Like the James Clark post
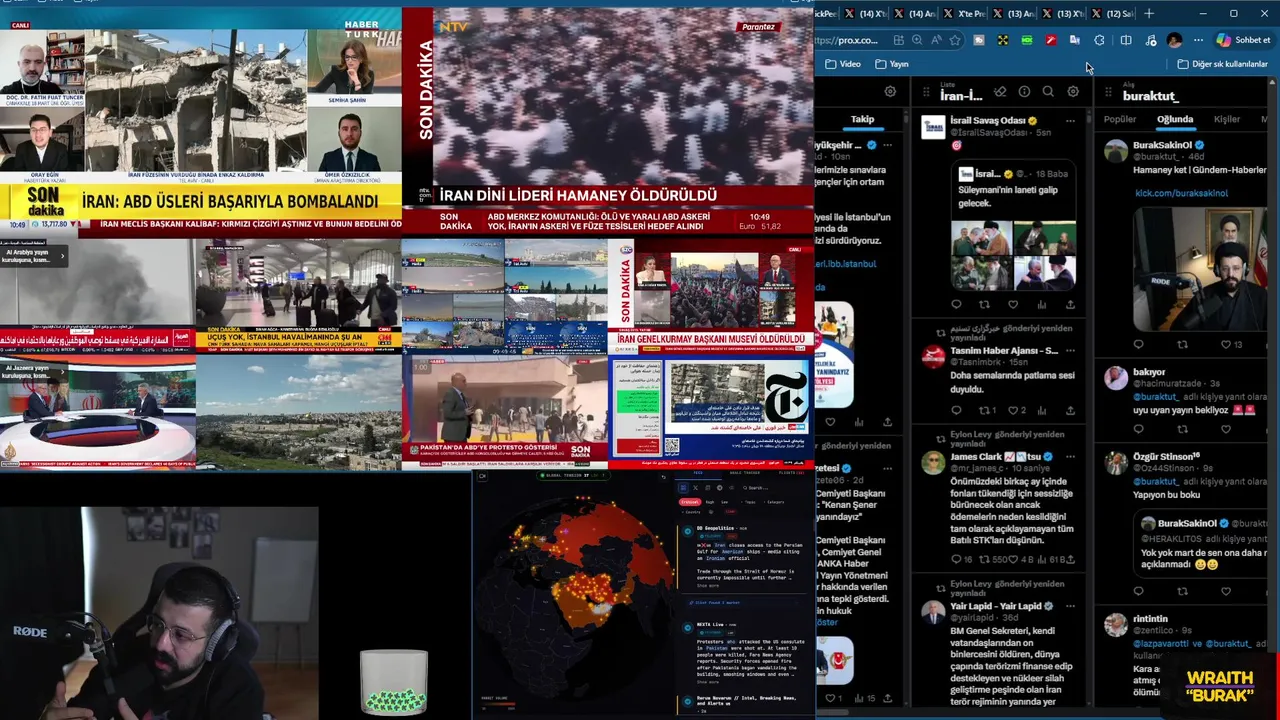Viewport: 1280px width, 720px height. [1022, 560]
